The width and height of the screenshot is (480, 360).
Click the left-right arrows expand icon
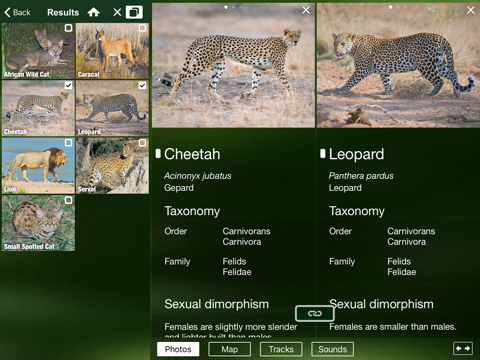463,348
